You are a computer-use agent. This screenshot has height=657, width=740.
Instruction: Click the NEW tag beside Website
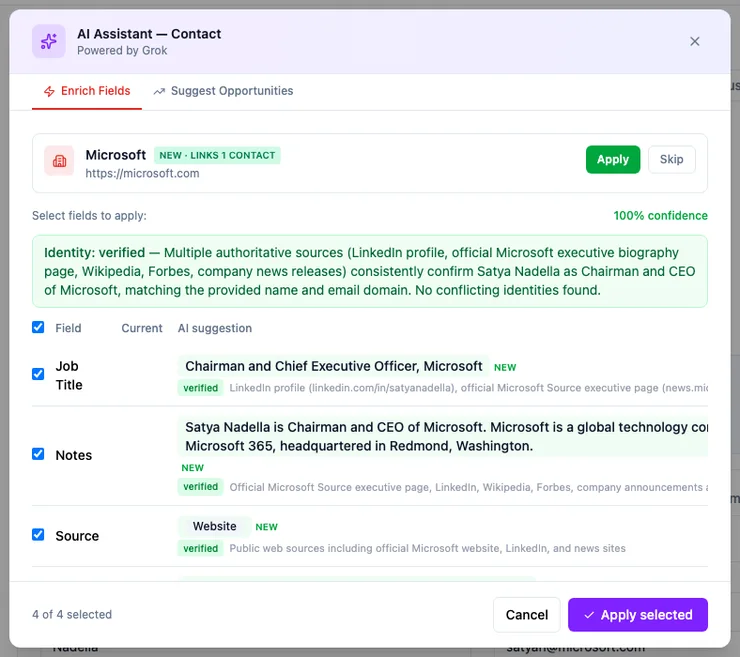click(267, 527)
